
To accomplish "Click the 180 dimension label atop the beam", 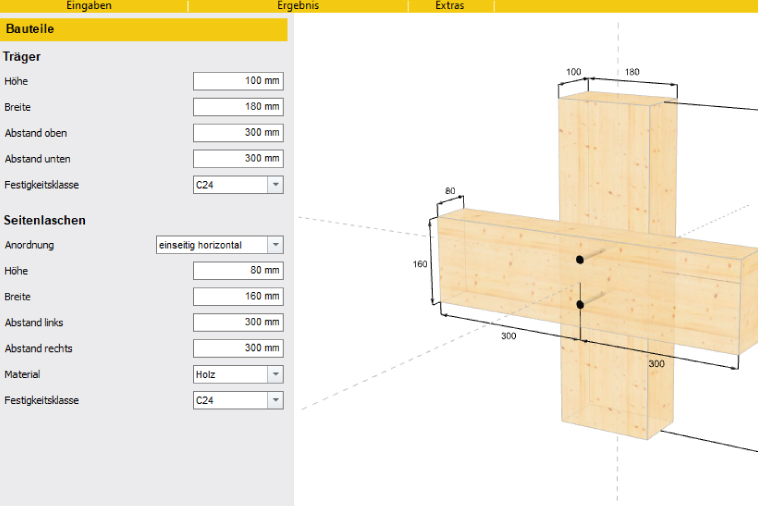I will (632, 73).
